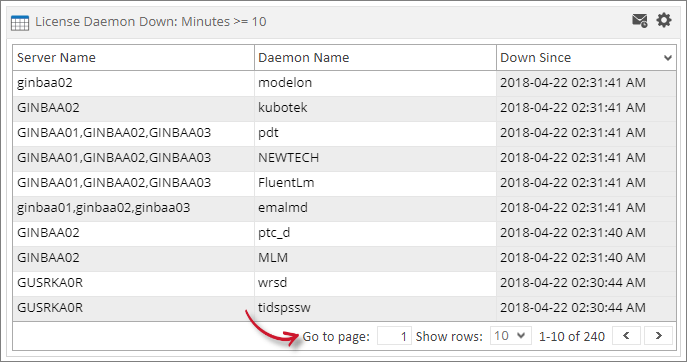
Task: Select the ptc_d daemon cell
Action: tap(375, 233)
